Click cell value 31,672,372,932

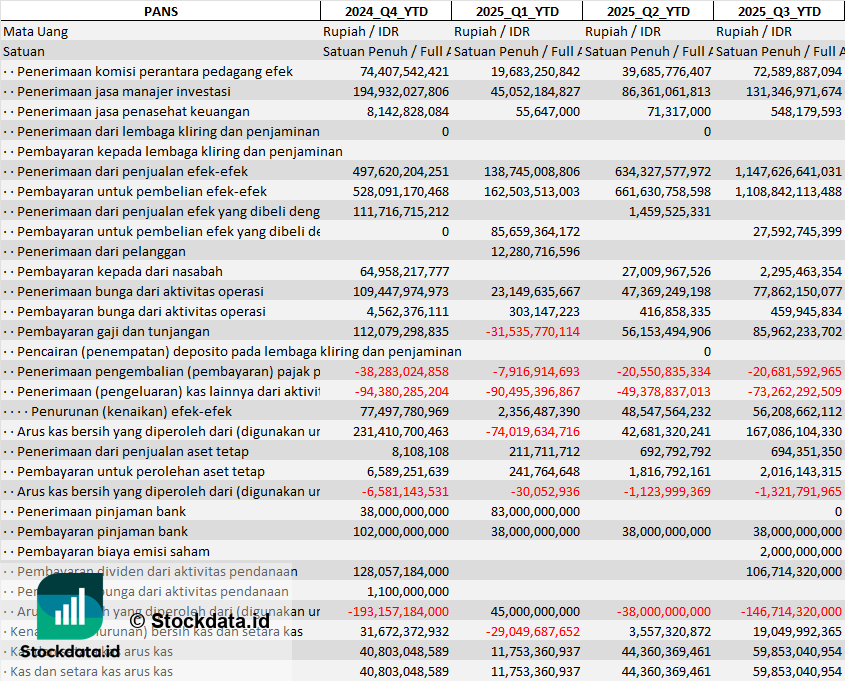[x=404, y=631]
